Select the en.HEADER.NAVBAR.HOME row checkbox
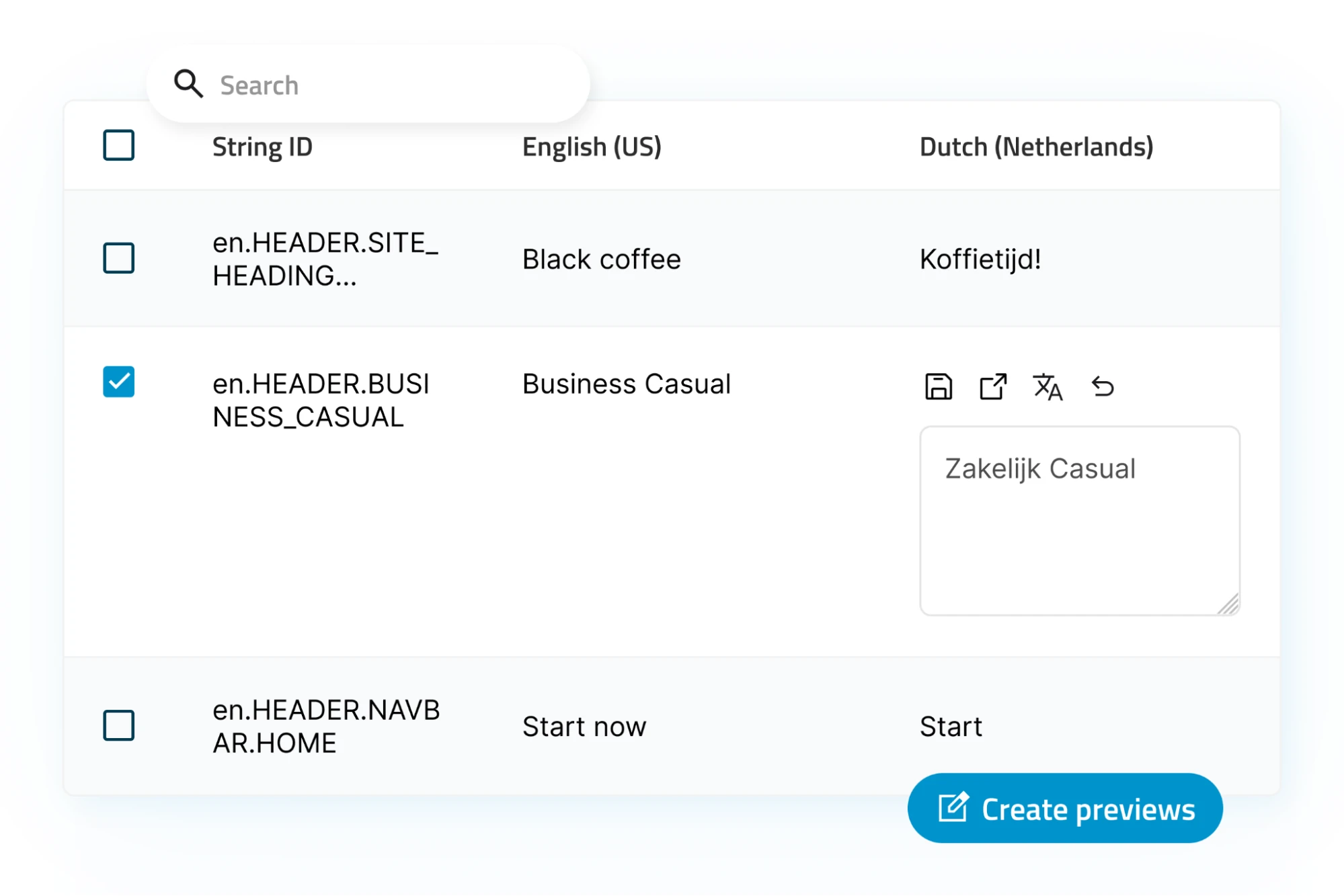The width and height of the screenshot is (1344, 896). 119,725
